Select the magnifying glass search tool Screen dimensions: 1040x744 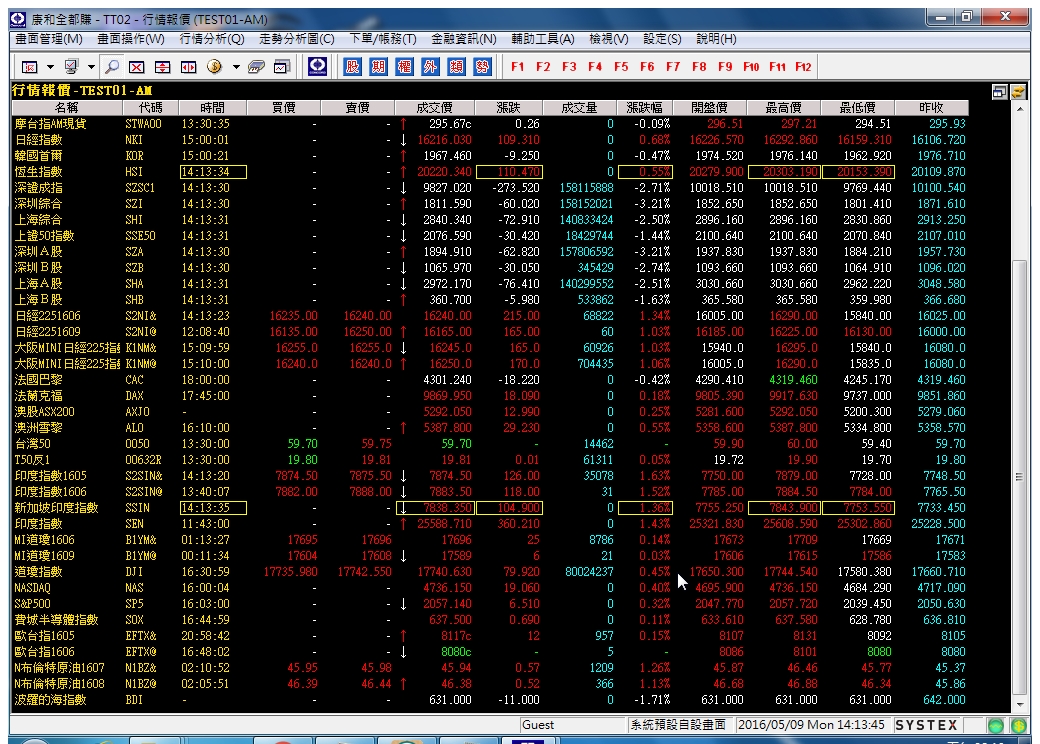(x=112, y=67)
